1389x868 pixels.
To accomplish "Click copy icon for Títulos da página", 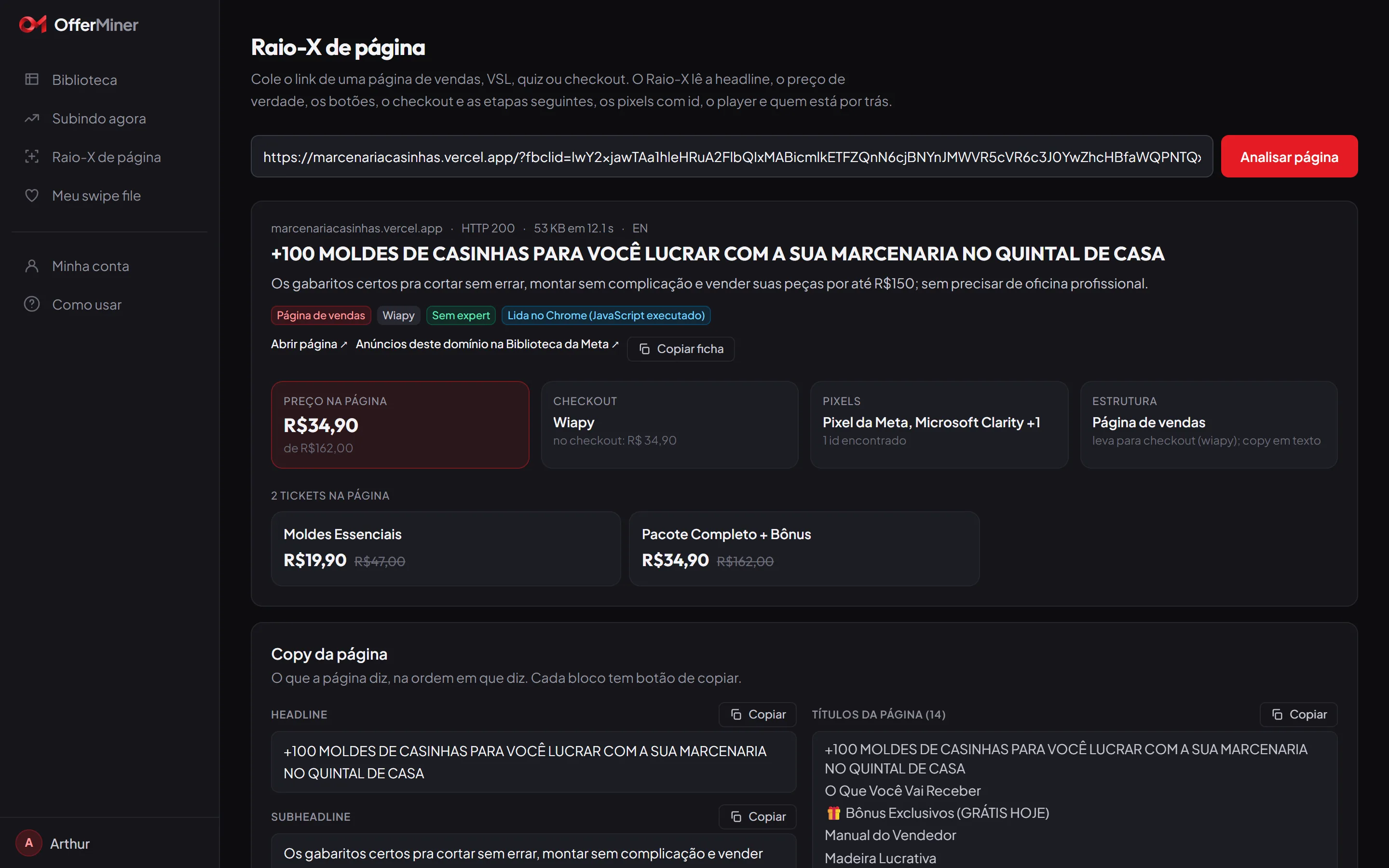I will click(x=1277, y=714).
